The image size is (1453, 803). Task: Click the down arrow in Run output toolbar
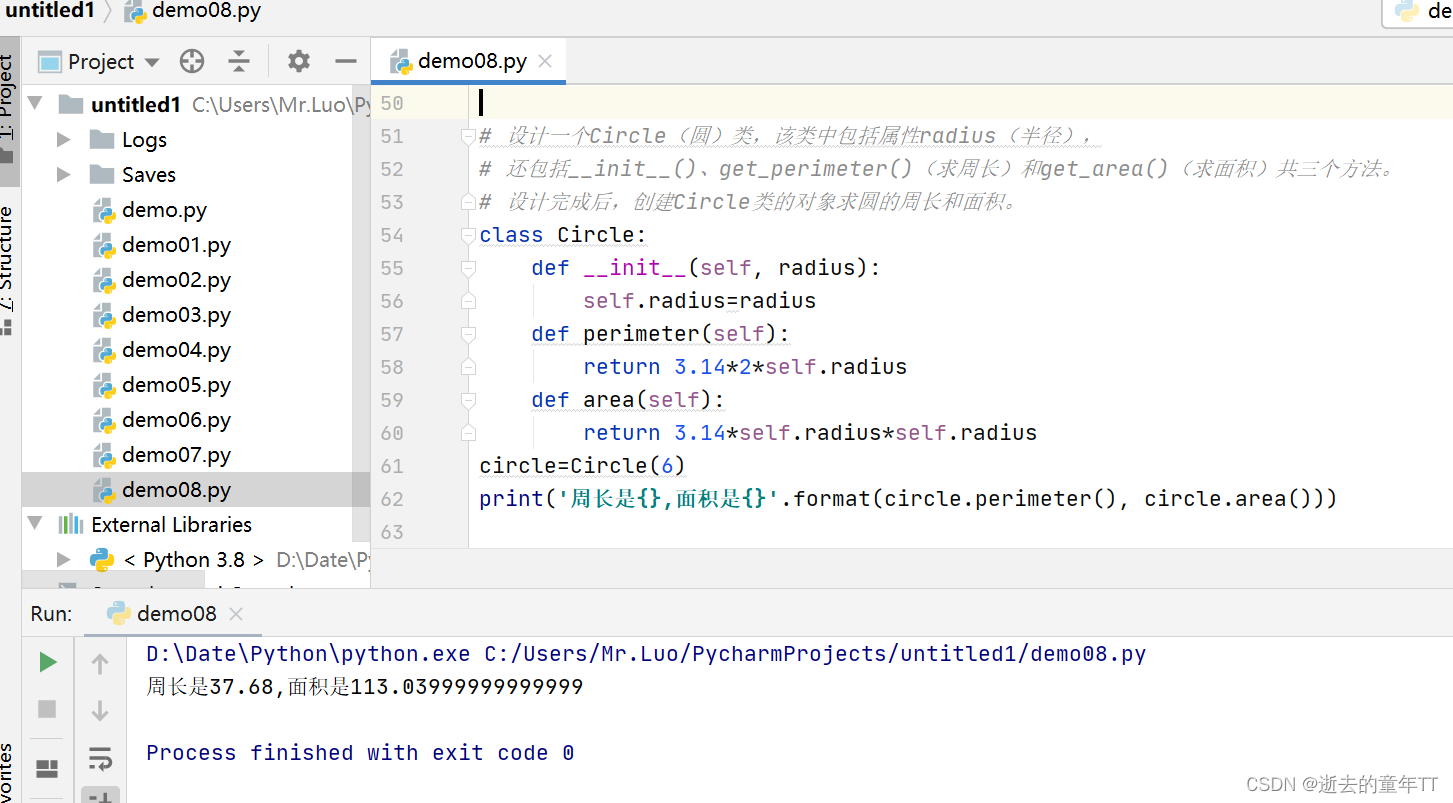click(x=100, y=711)
